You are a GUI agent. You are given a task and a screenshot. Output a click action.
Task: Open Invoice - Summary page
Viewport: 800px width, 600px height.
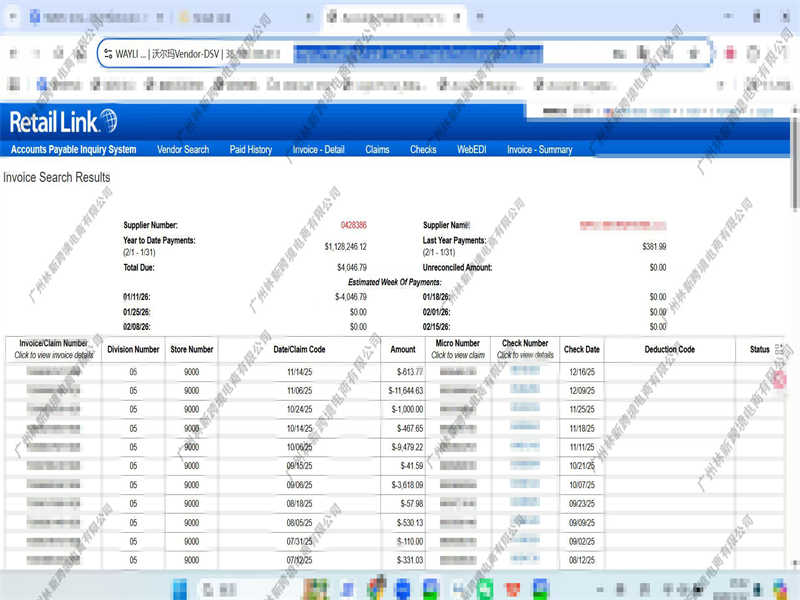click(x=540, y=149)
